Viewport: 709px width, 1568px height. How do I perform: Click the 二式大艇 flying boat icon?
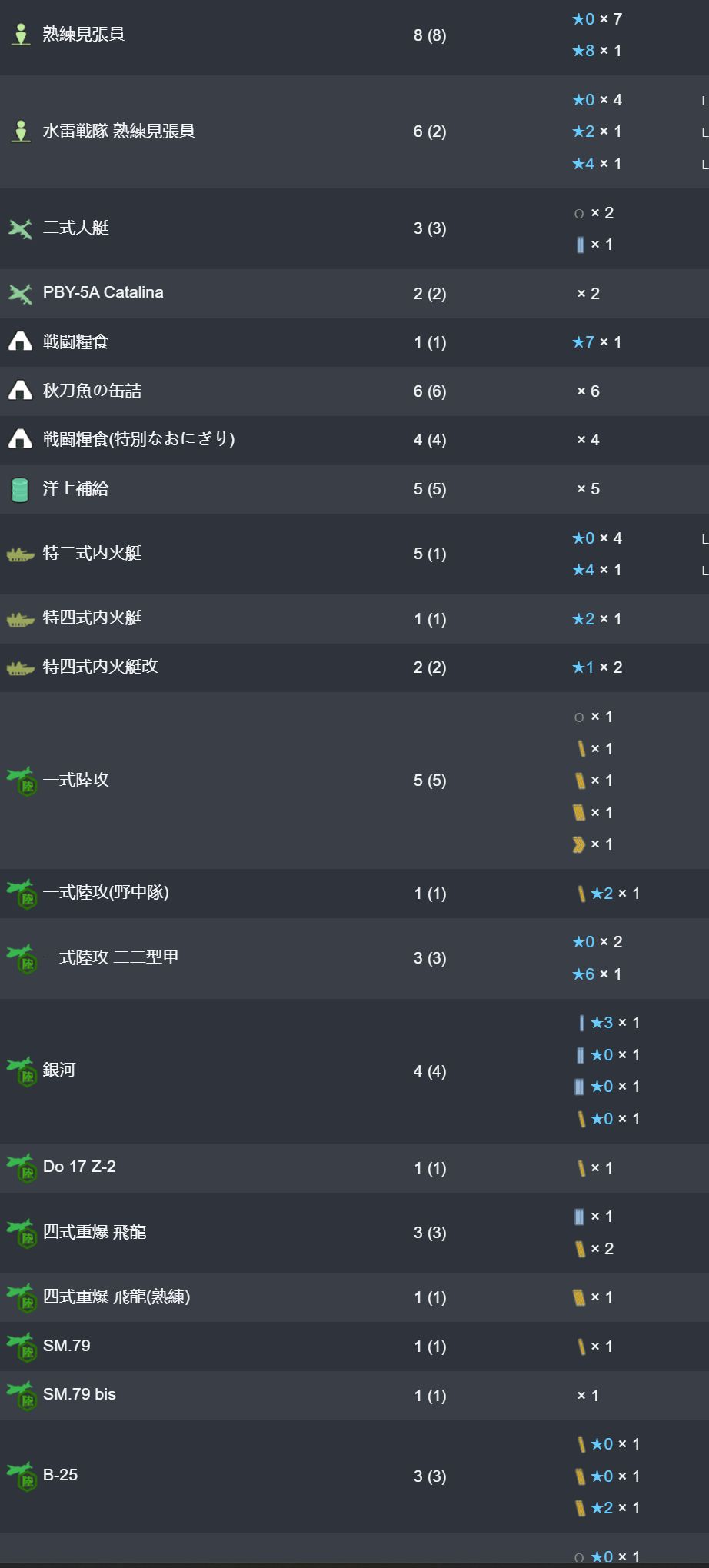[21, 228]
